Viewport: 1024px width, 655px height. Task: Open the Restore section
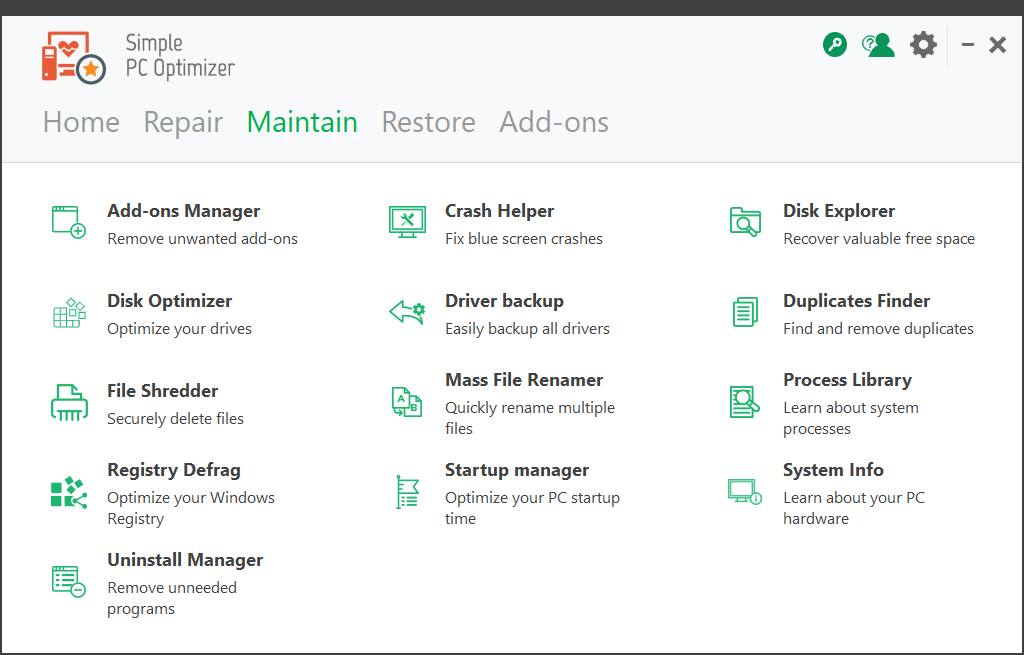point(428,122)
